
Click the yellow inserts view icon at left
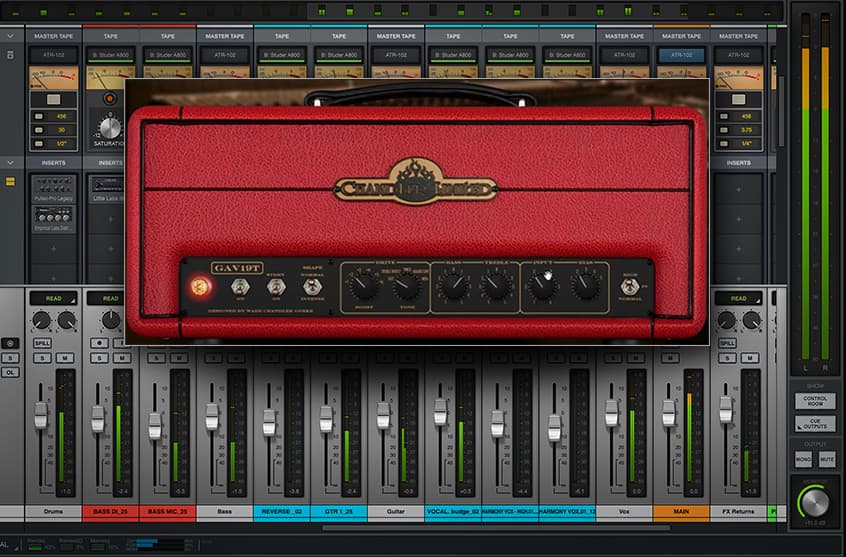(10, 182)
